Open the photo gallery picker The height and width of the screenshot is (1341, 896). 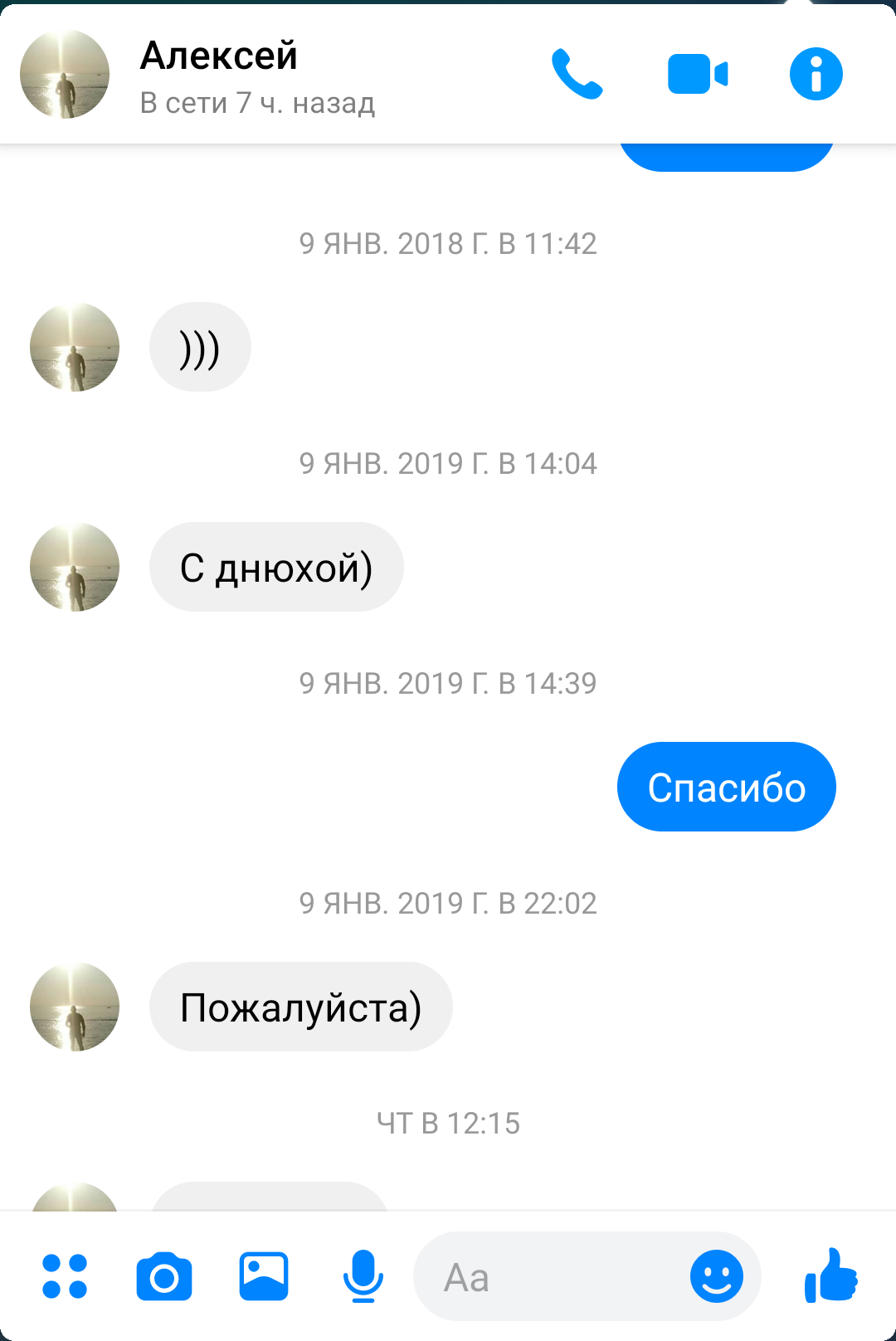pos(264,1276)
